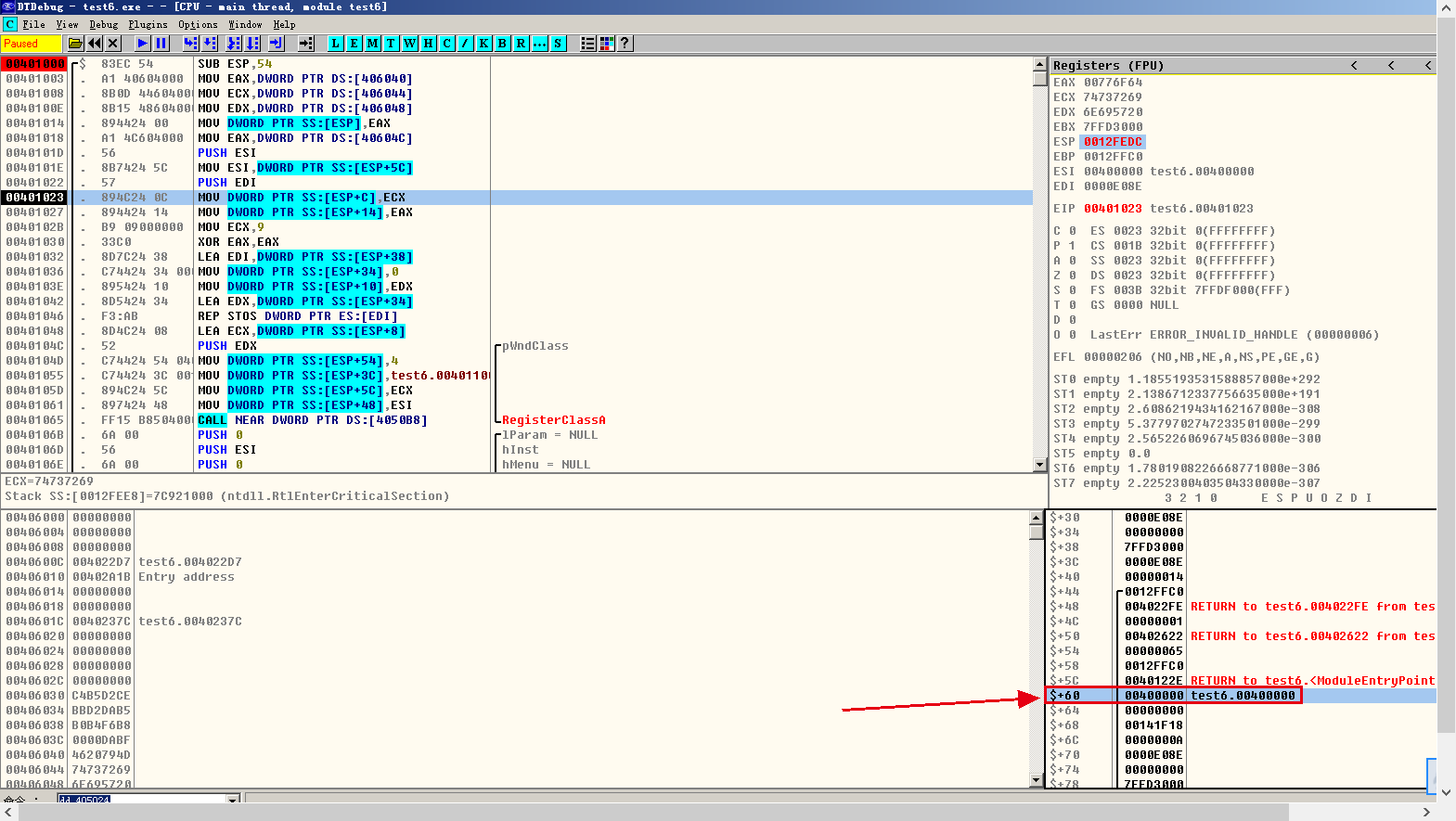1456x821 pixels.
Task: Show patches via the slash button
Action: pos(465,44)
